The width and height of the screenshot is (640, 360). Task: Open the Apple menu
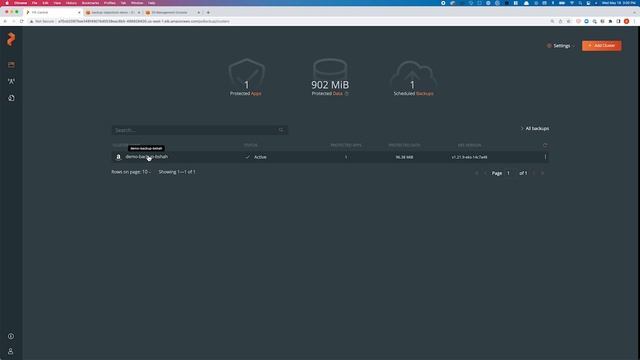pyautogui.click(x=7, y=3)
